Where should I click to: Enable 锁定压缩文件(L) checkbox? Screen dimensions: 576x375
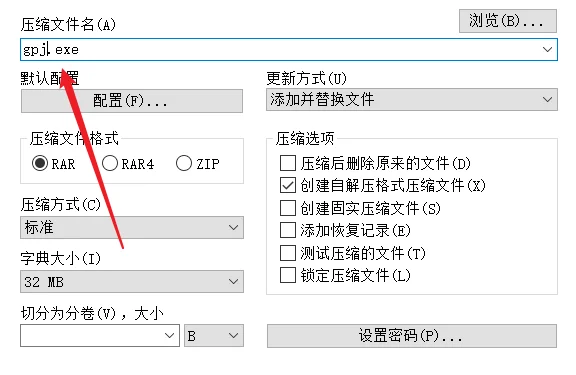pos(288,275)
